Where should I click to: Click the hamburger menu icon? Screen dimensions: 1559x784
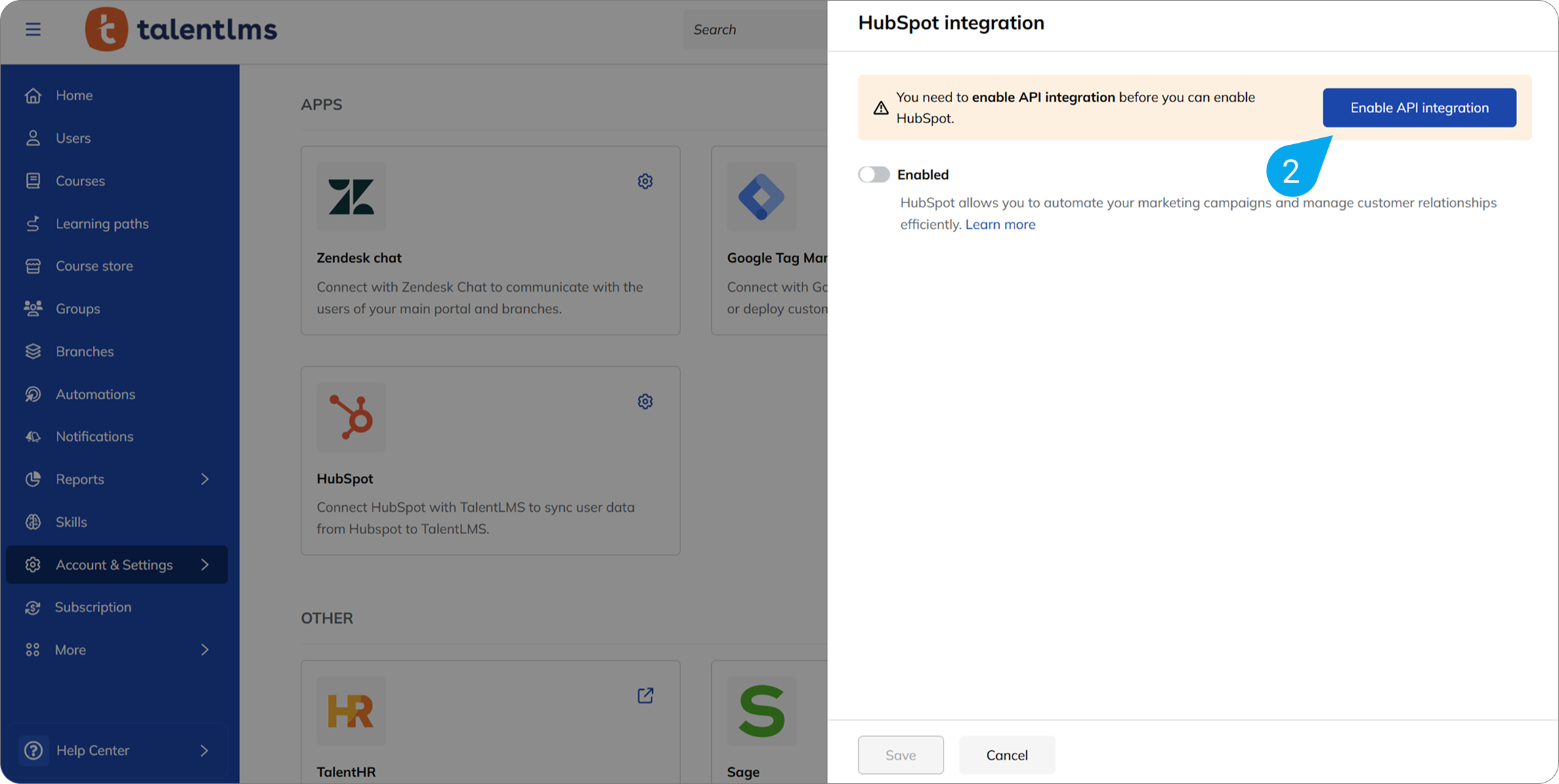pos(33,29)
